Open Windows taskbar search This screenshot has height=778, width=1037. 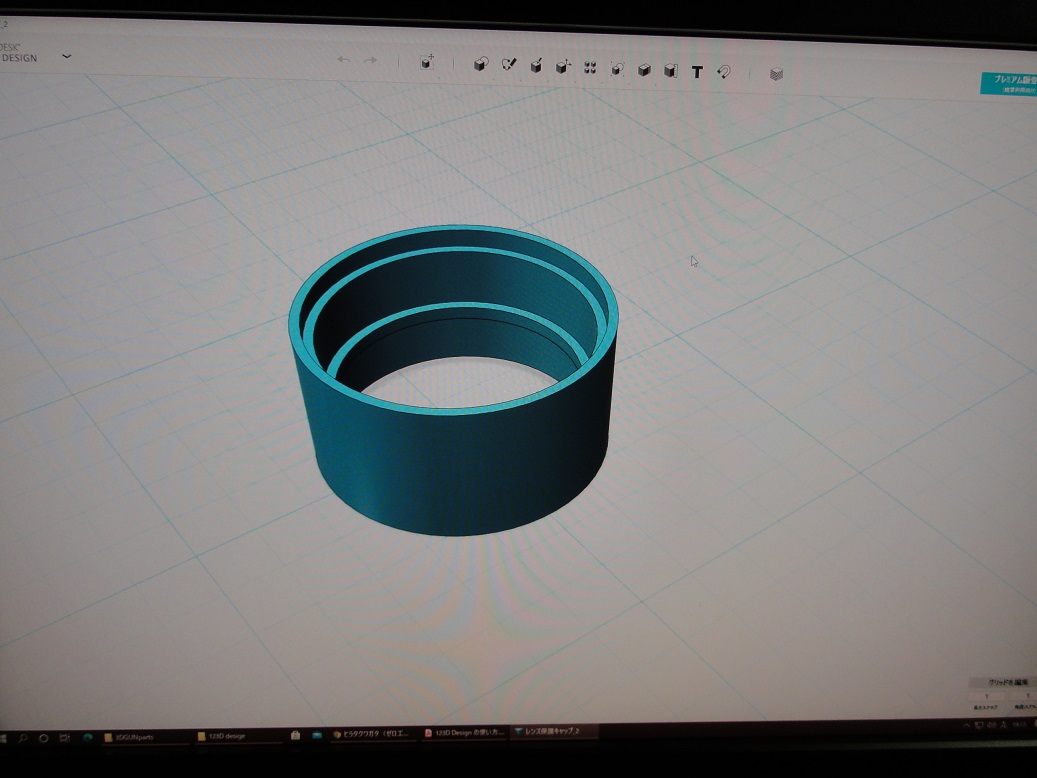(x=22, y=738)
